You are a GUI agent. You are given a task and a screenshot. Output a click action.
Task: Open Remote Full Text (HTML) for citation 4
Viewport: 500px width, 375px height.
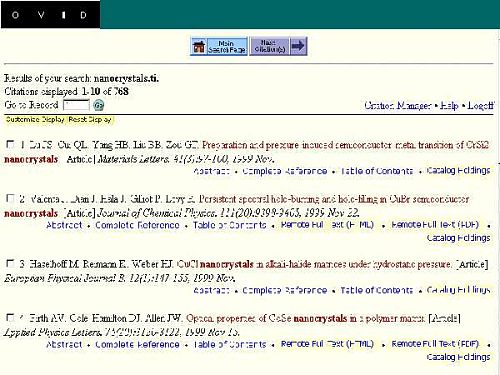click(x=327, y=344)
